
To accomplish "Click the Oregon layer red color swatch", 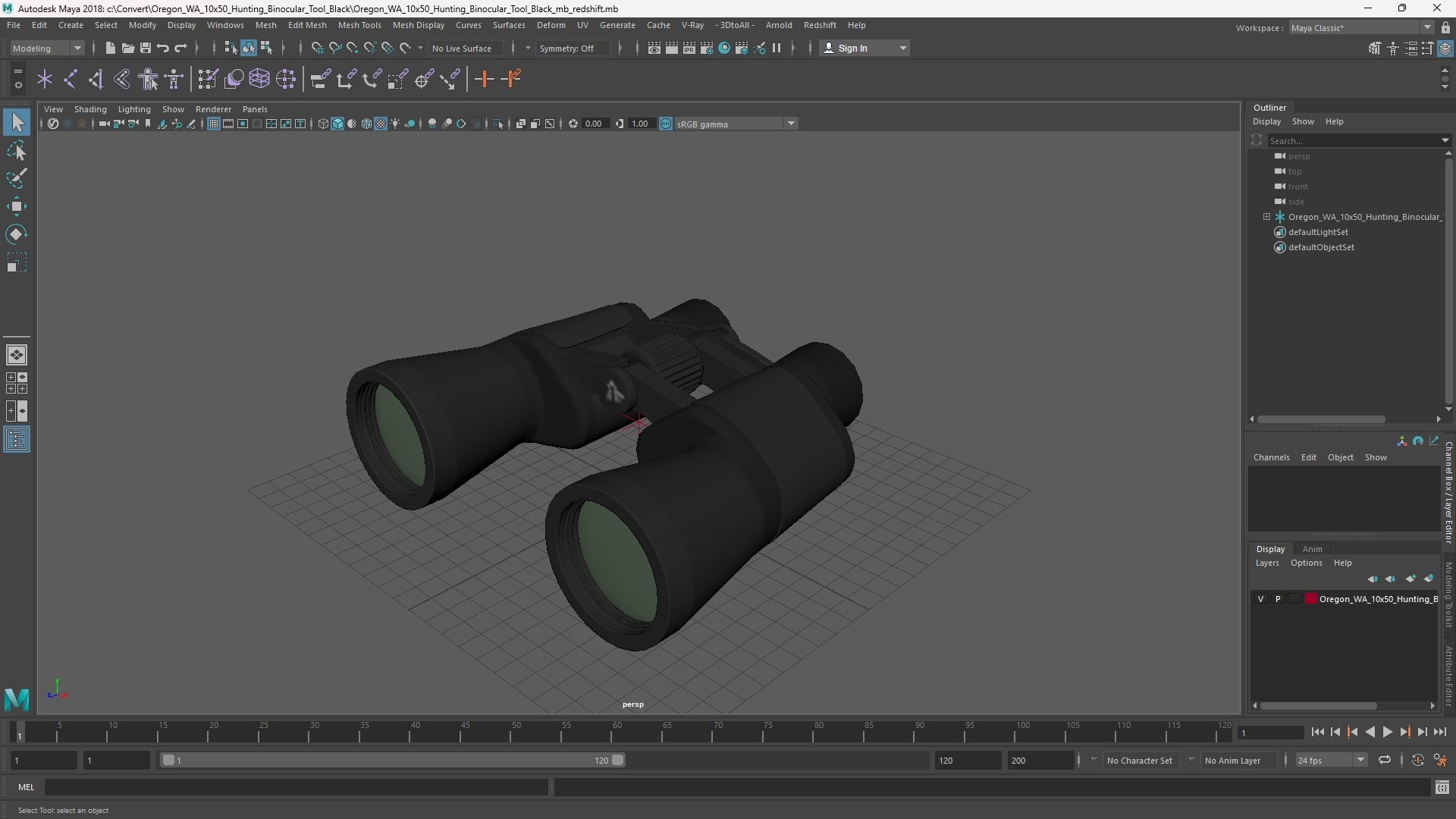I will pyautogui.click(x=1310, y=599).
